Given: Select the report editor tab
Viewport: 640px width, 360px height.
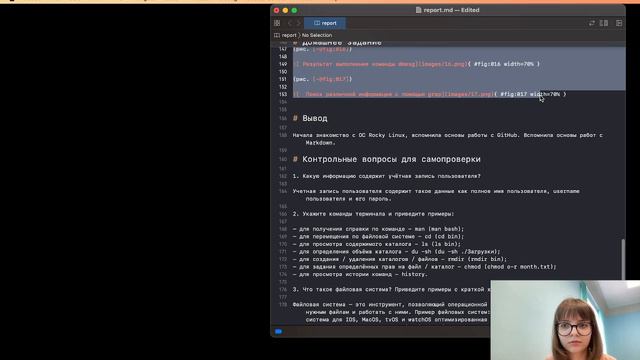Looking at the screenshot, I should pos(325,23).
